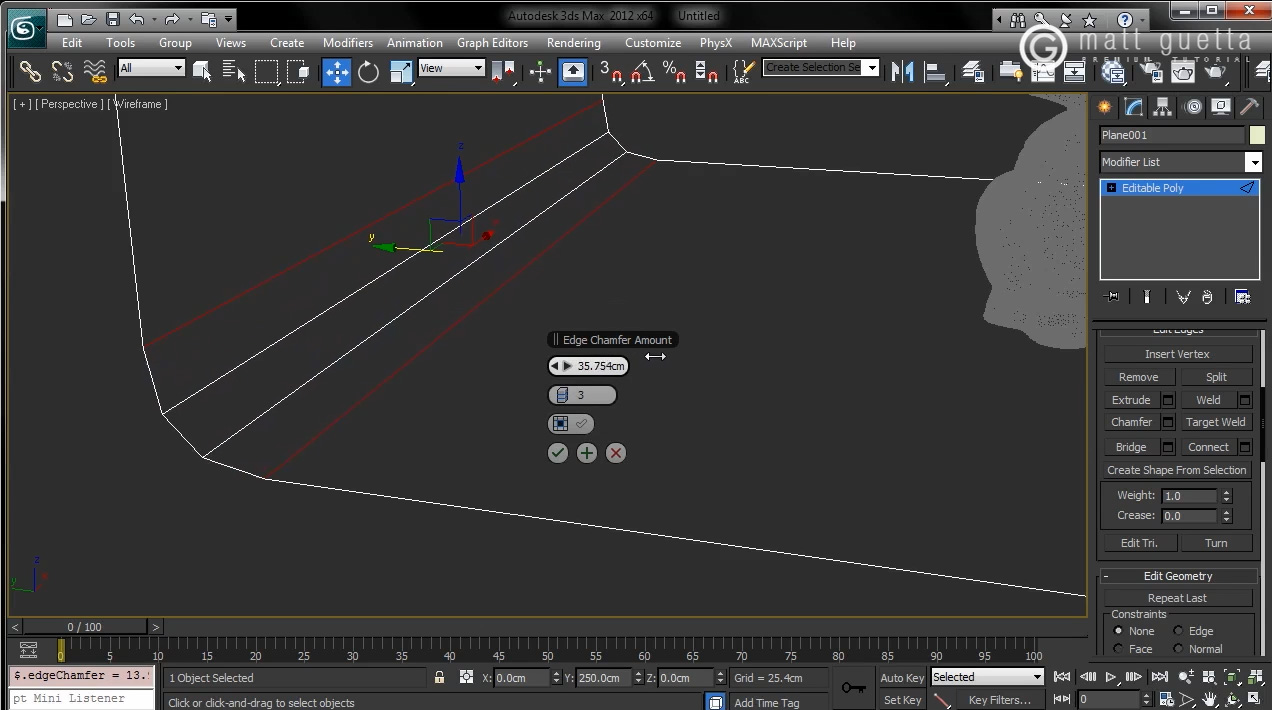Toggle Absolute/Offset transform type-in mode
Screen dimensions: 1272x710
pos(466,678)
